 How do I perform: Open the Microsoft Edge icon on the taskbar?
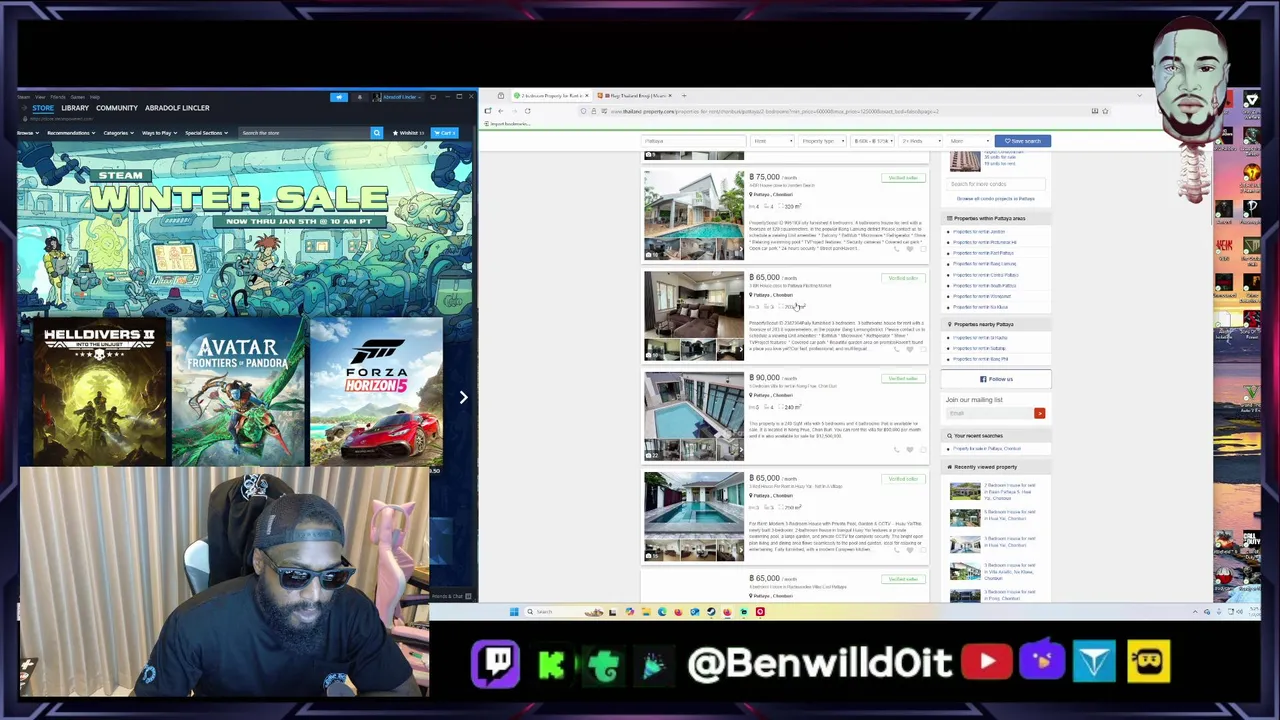pos(662,611)
